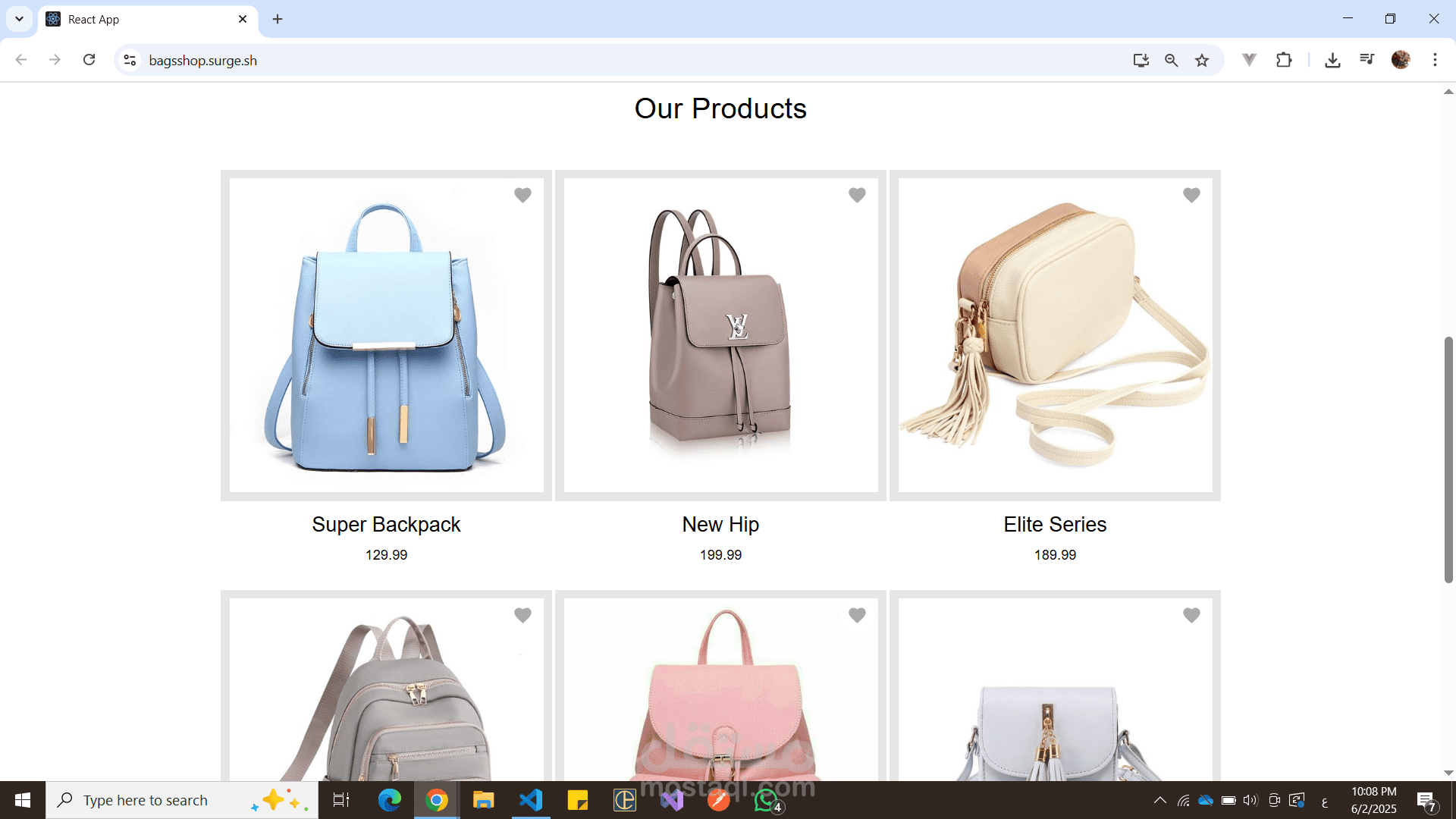Favorite the pink backpack using its heart
Viewport: 1456px width, 819px height.
[857, 615]
